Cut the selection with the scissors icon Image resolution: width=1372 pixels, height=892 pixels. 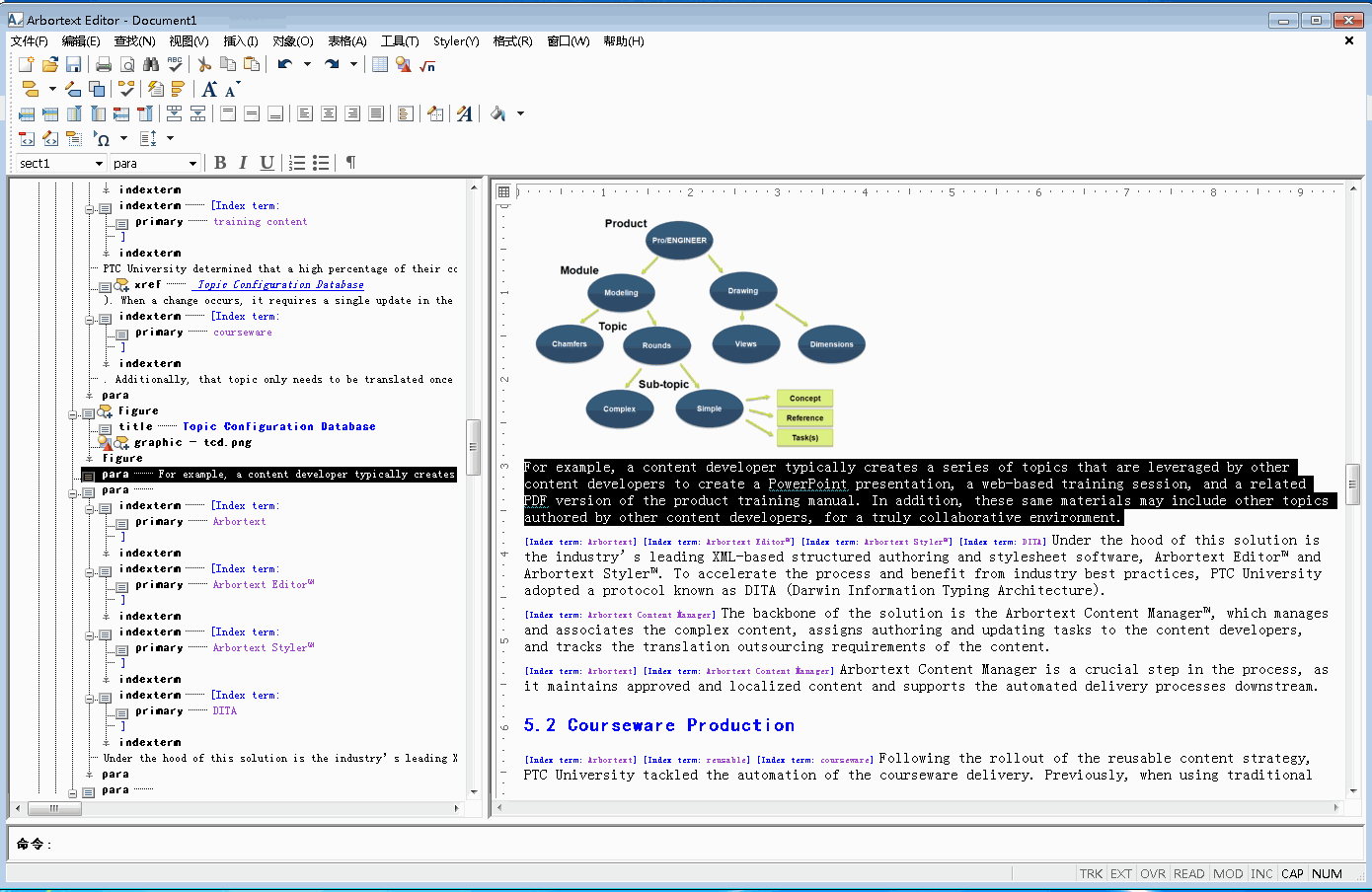pyautogui.click(x=204, y=64)
